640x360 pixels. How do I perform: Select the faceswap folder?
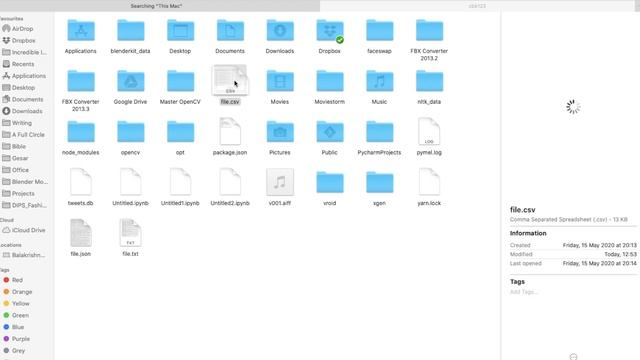click(380, 31)
